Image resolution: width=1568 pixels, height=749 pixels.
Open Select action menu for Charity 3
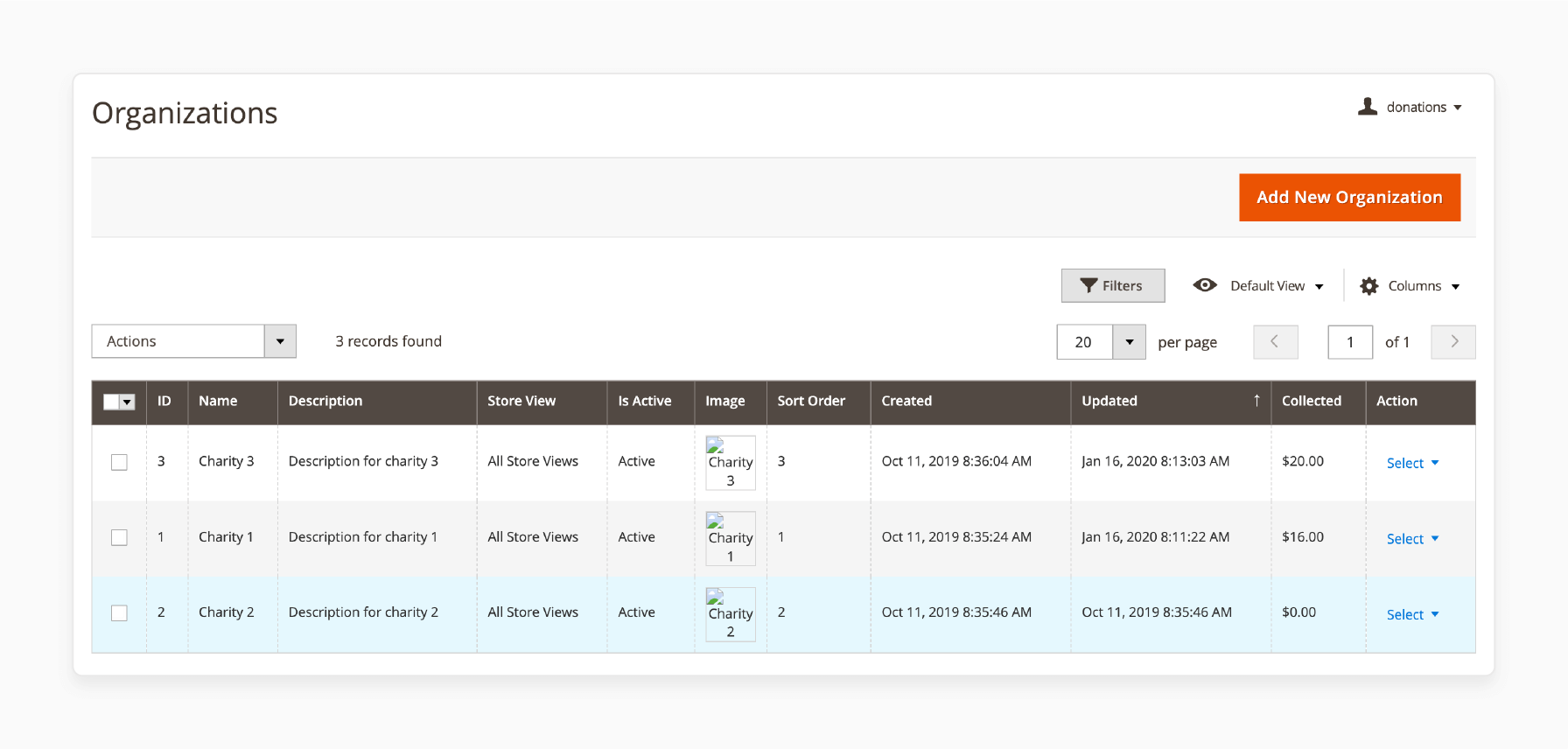1412,463
